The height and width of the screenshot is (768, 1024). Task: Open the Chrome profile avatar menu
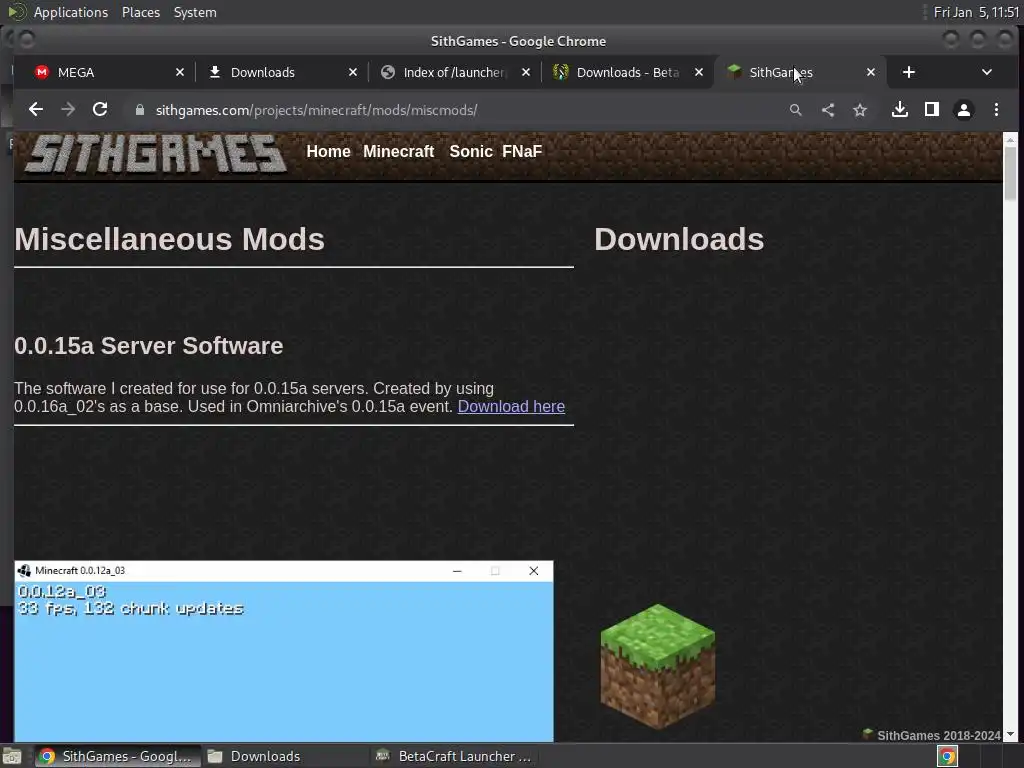[x=963, y=110]
